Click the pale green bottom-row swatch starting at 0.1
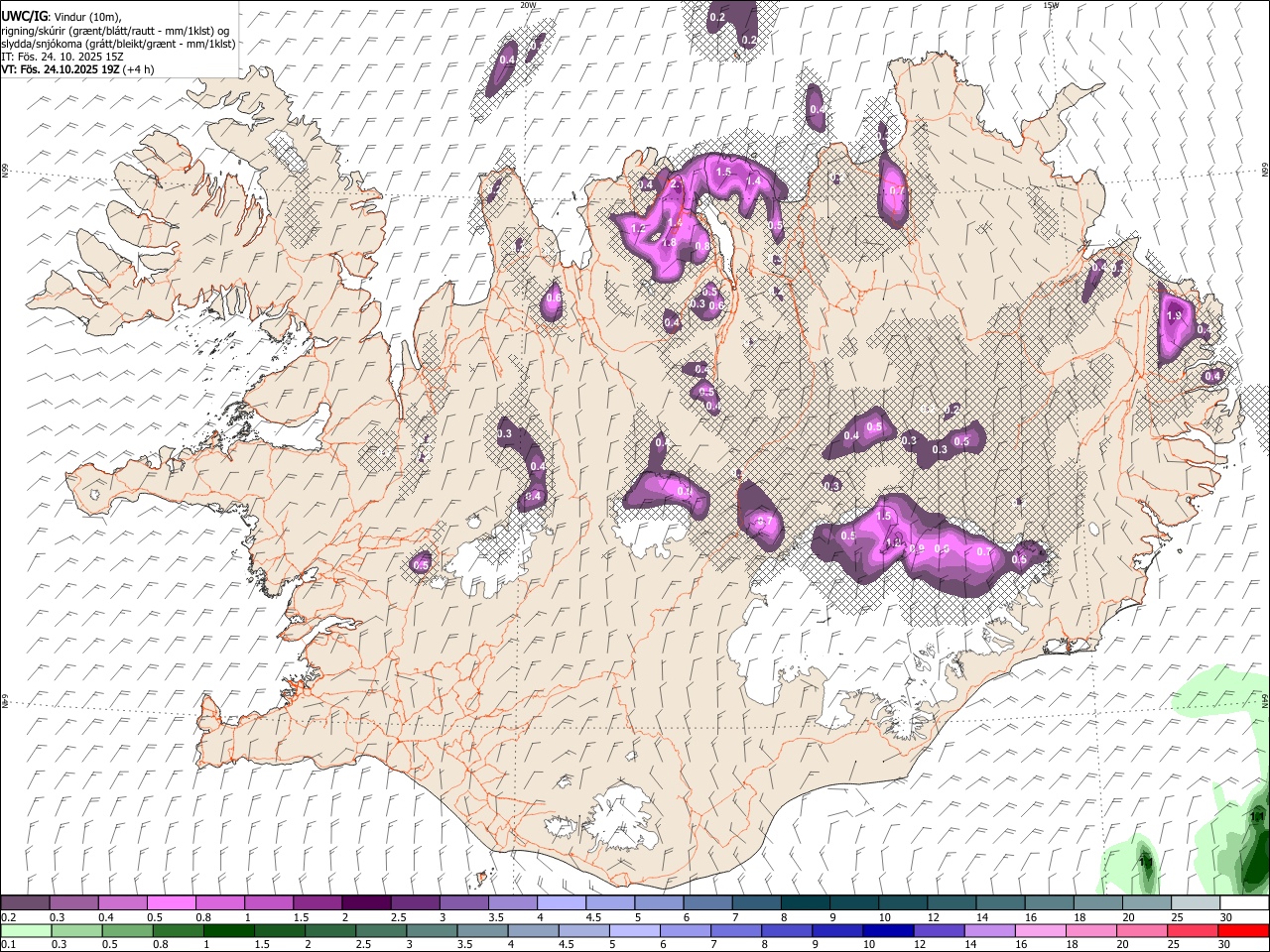This screenshot has width=1270, height=952. pyautogui.click(x=26, y=931)
